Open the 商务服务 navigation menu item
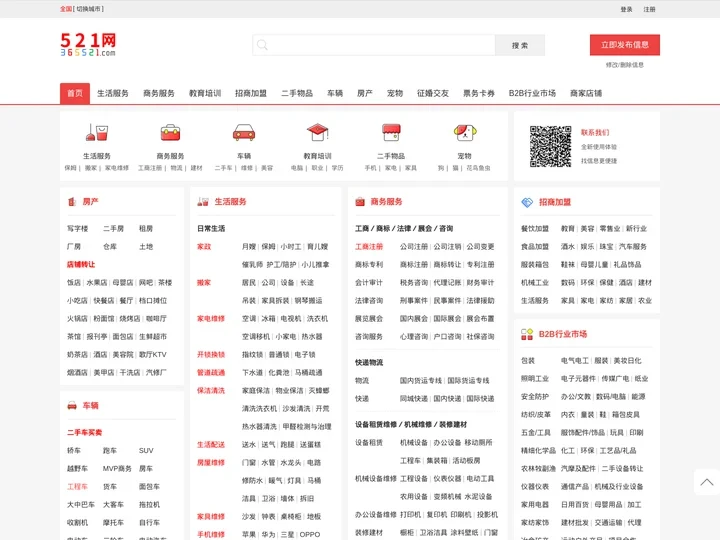Image resolution: width=720 pixels, height=540 pixels. [159, 93]
